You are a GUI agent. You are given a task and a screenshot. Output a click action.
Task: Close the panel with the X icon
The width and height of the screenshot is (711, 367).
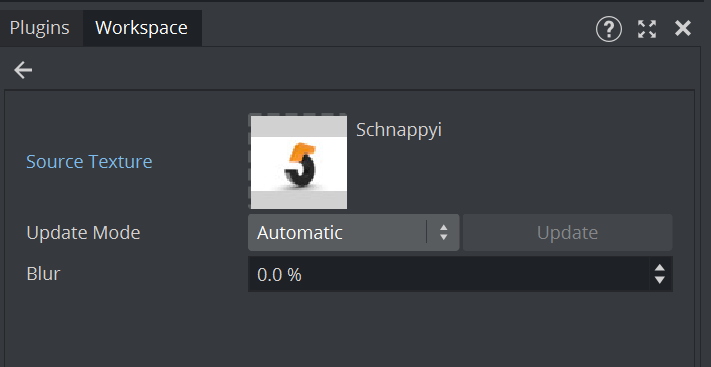683,29
